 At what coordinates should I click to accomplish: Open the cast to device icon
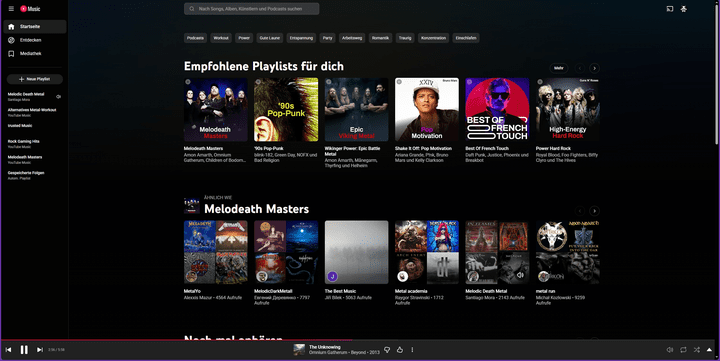[x=669, y=9]
